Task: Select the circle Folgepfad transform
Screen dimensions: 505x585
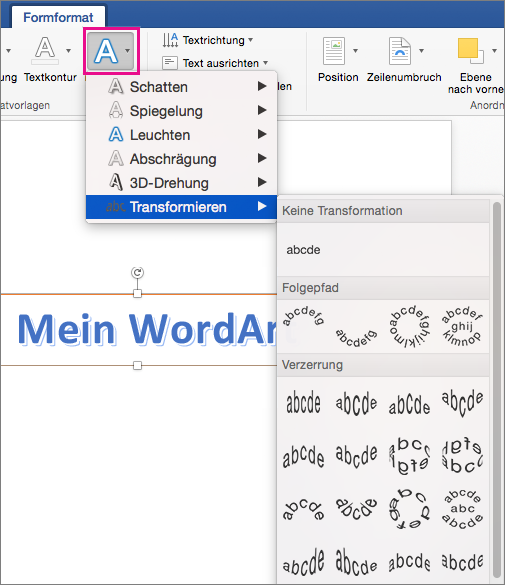Action: (x=409, y=326)
